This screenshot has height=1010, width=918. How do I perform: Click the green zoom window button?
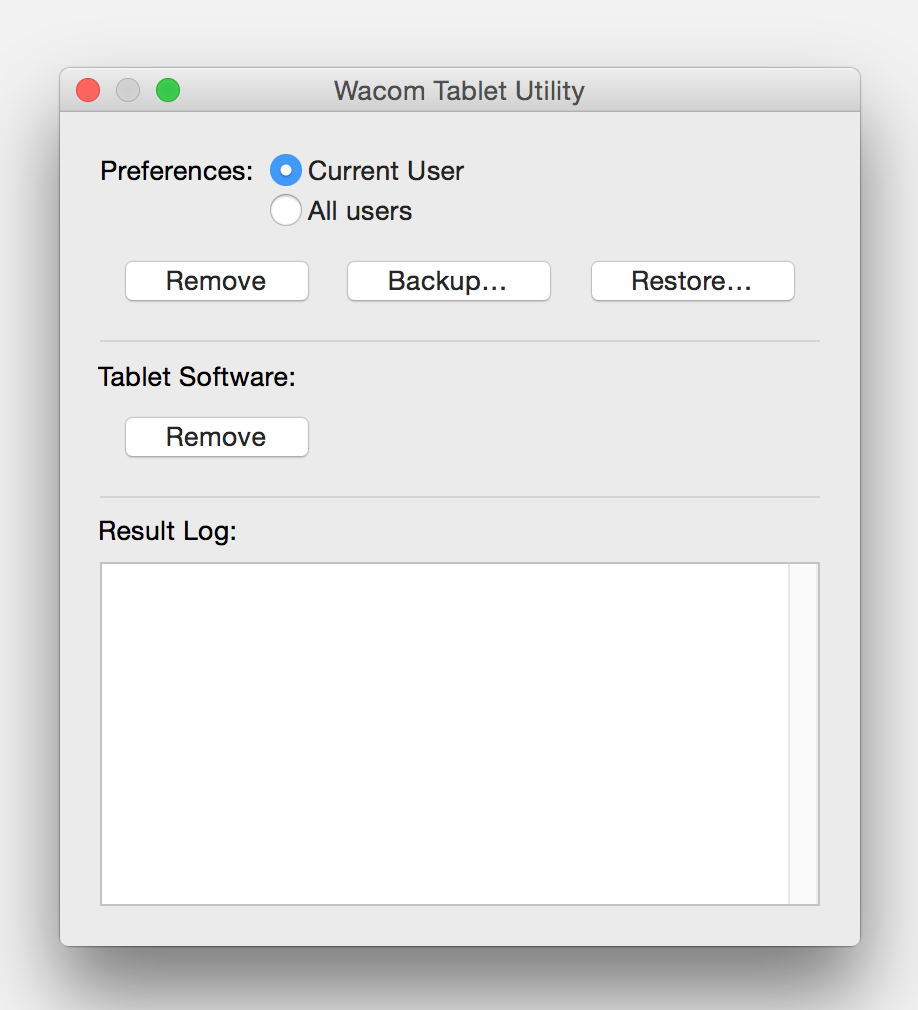[x=168, y=91]
